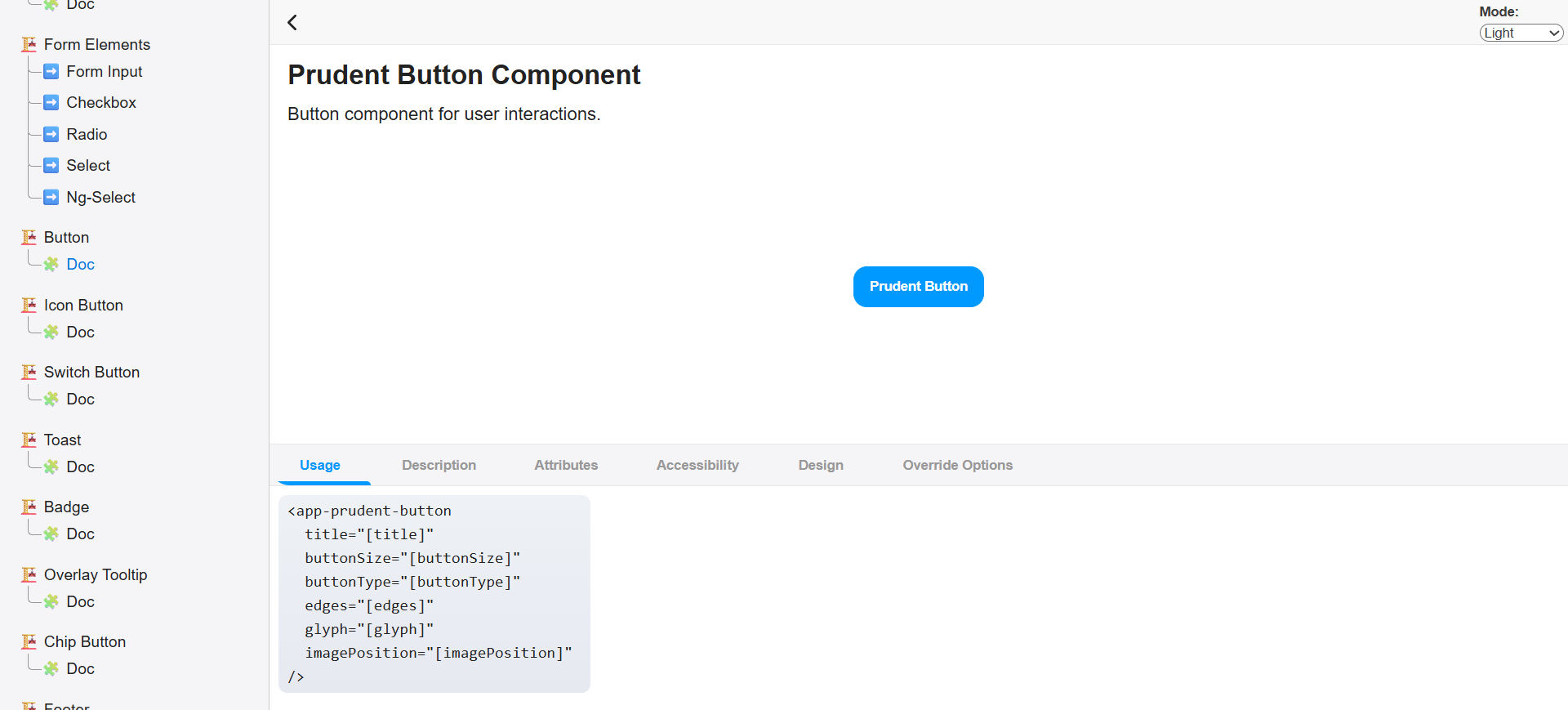Viewport: 1568px width, 710px height.
Task: Click the Icon Button folder icon
Action: [29, 305]
